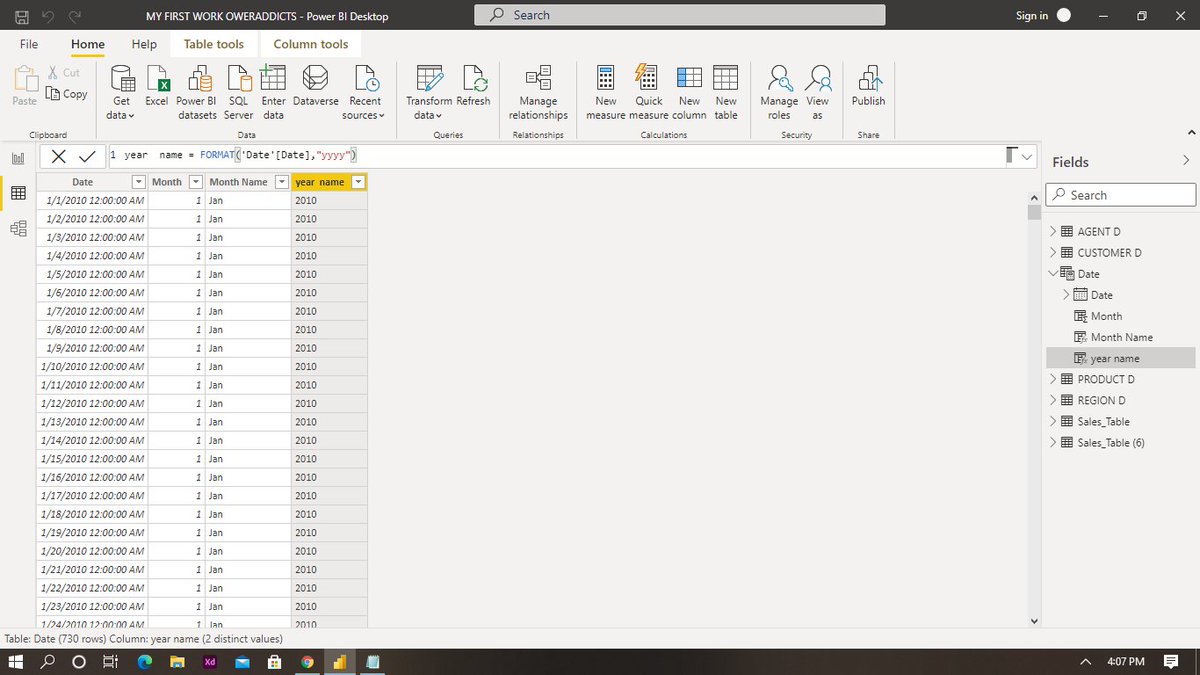Screen dimensions: 1200x675
Task: Open the Month column filter dropdown
Action: click(195, 182)
